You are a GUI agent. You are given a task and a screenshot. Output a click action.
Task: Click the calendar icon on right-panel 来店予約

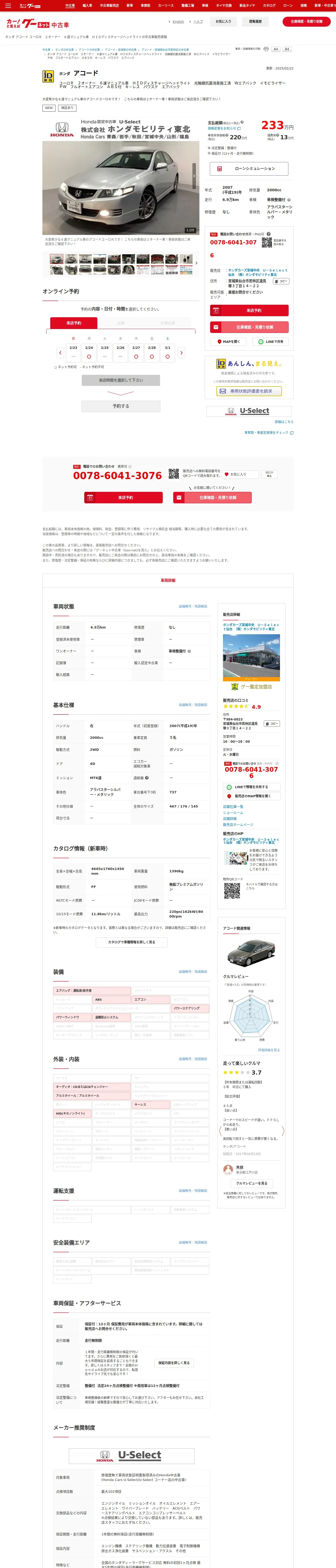[x=216, y=310]
